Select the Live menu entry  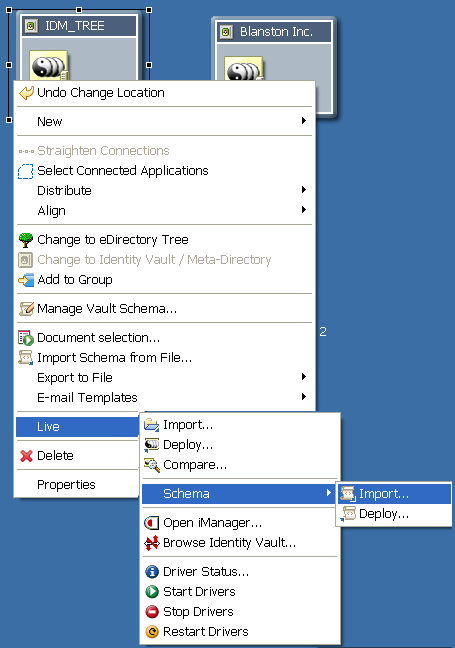pos(77,427)
